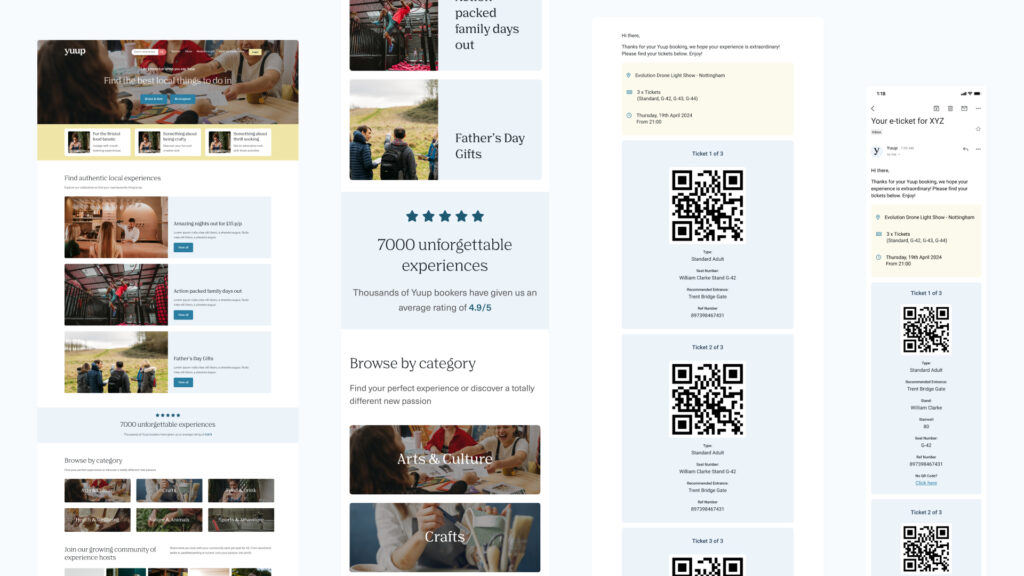Screen dimensions: 1024x576
Task: Click 'Evolution Drone Light Show - Nottingham' in the desktop email
Action: (x=680, y=76)
